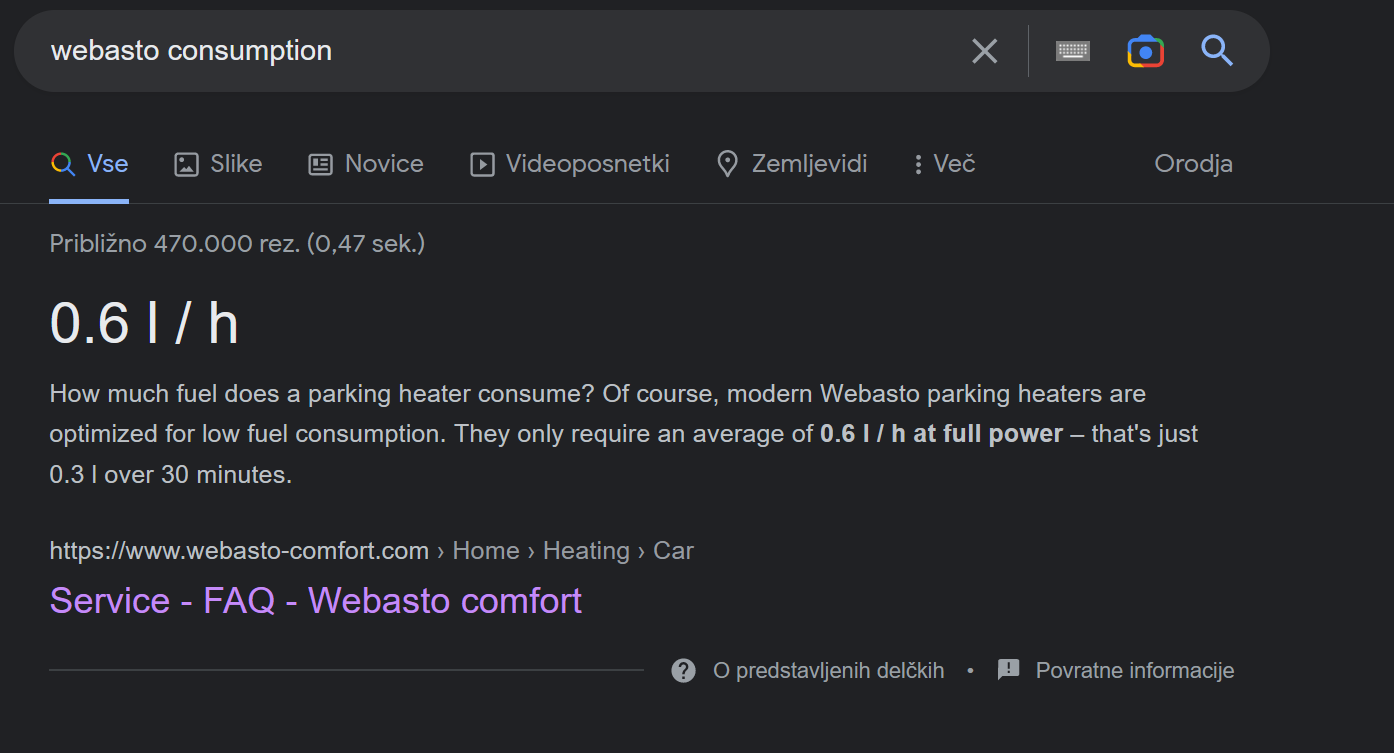Open O predstavljenih delčkih link
This screenshot has width=1394, height=753.
tap(828, 671)
